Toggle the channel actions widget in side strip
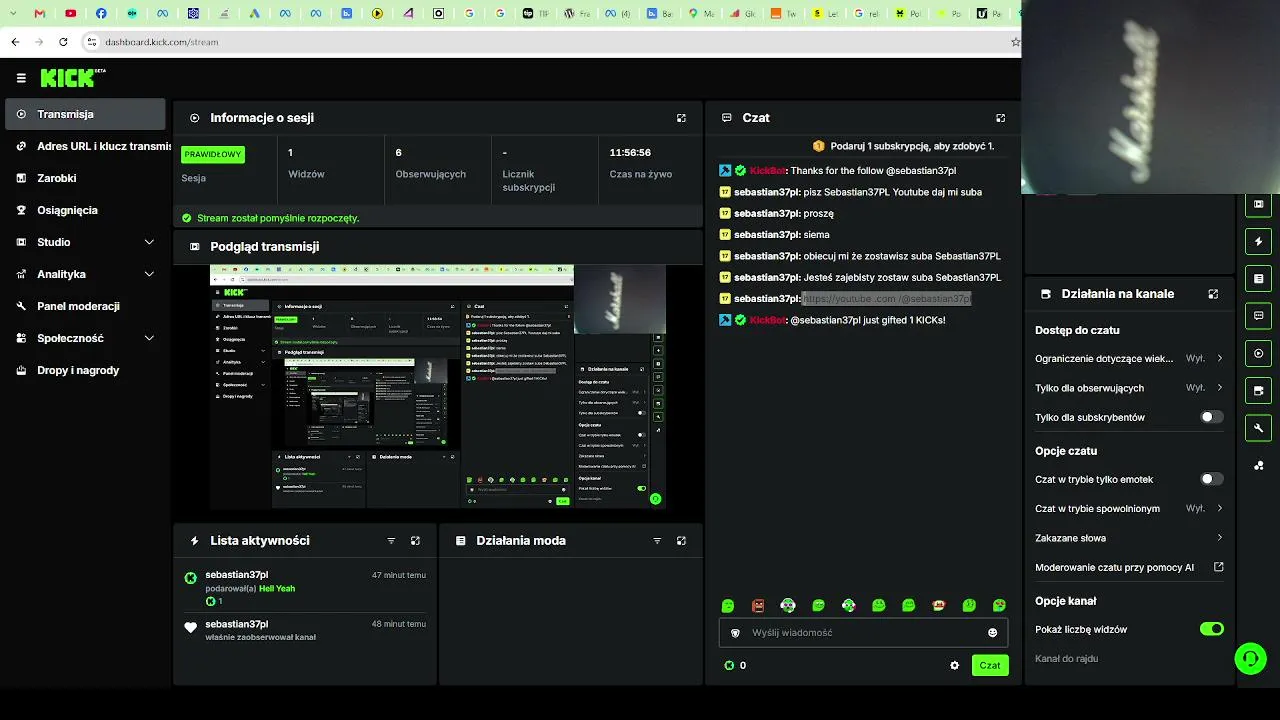The height and width of the screenshot is (720, 1280). coord(1258,390)
